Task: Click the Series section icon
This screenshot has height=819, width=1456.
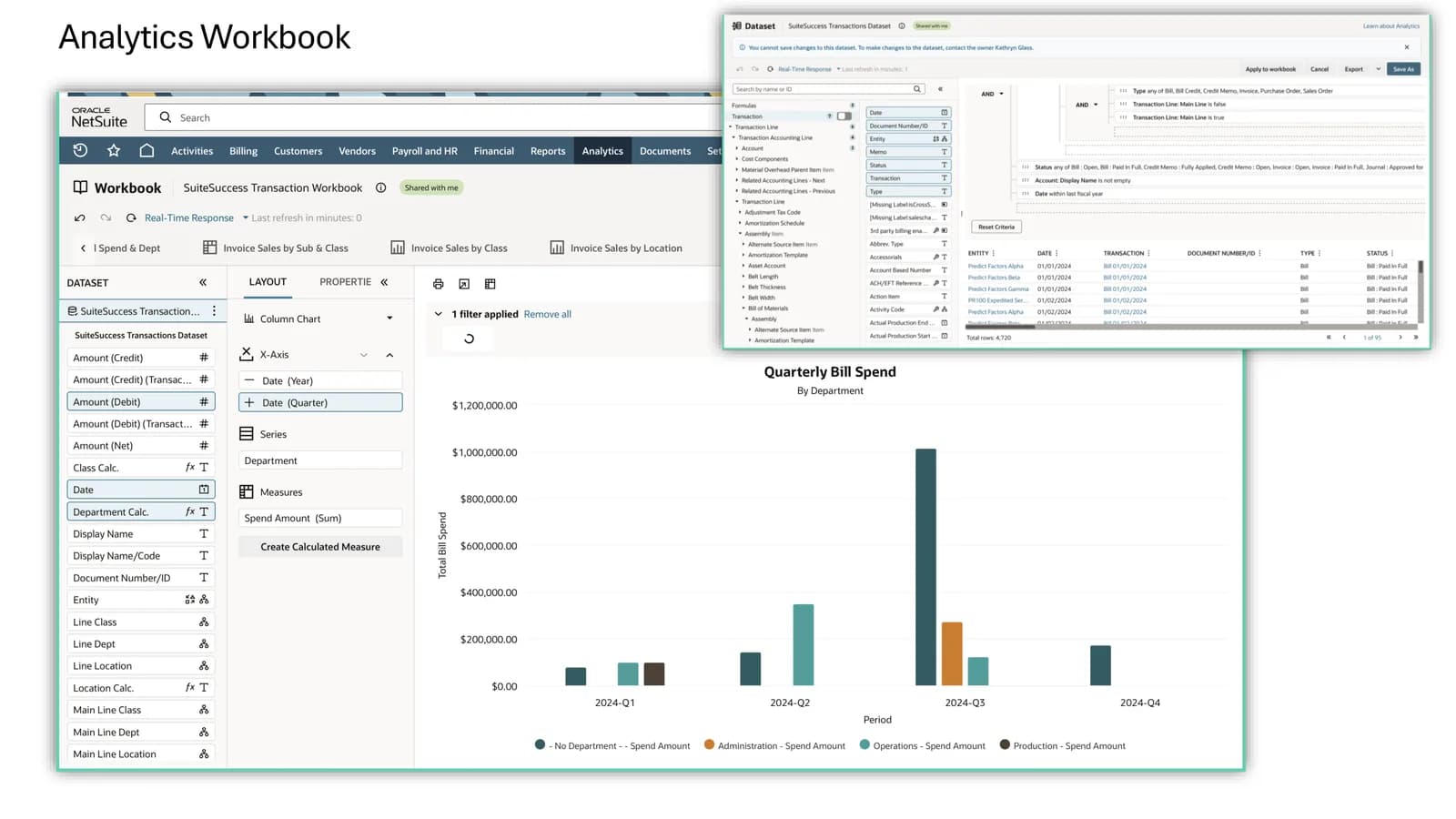Action: [246, 434]
